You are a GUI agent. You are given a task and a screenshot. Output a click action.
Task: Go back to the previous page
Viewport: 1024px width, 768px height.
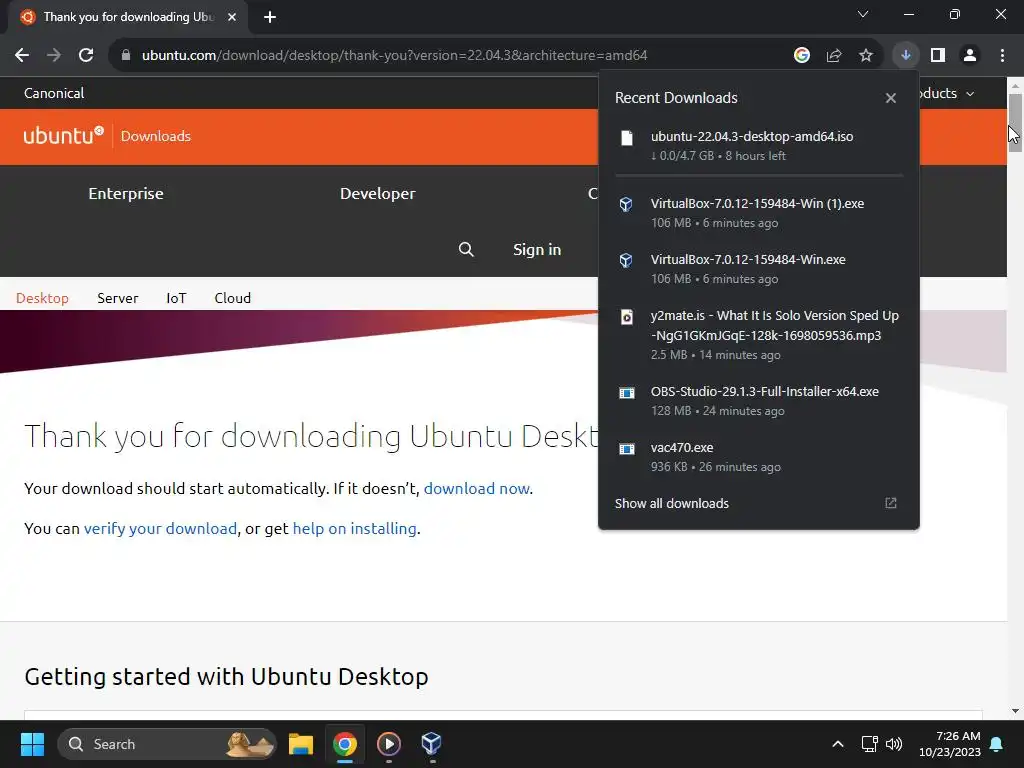(x=22, y=56)
